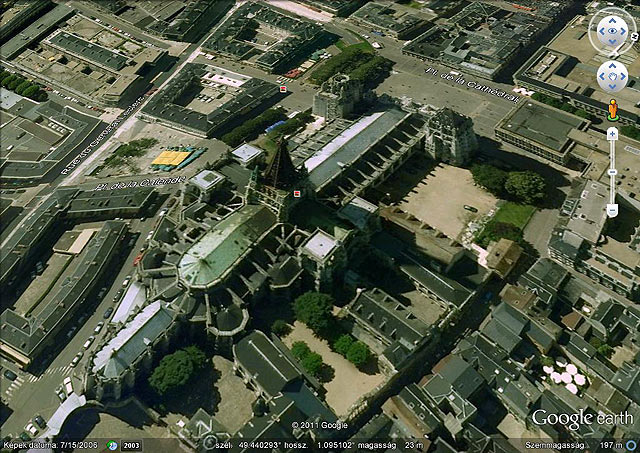Screen dimensions: 640x453
Task: Click the hand icon in move joystick
Action: (x=612, y=76)
